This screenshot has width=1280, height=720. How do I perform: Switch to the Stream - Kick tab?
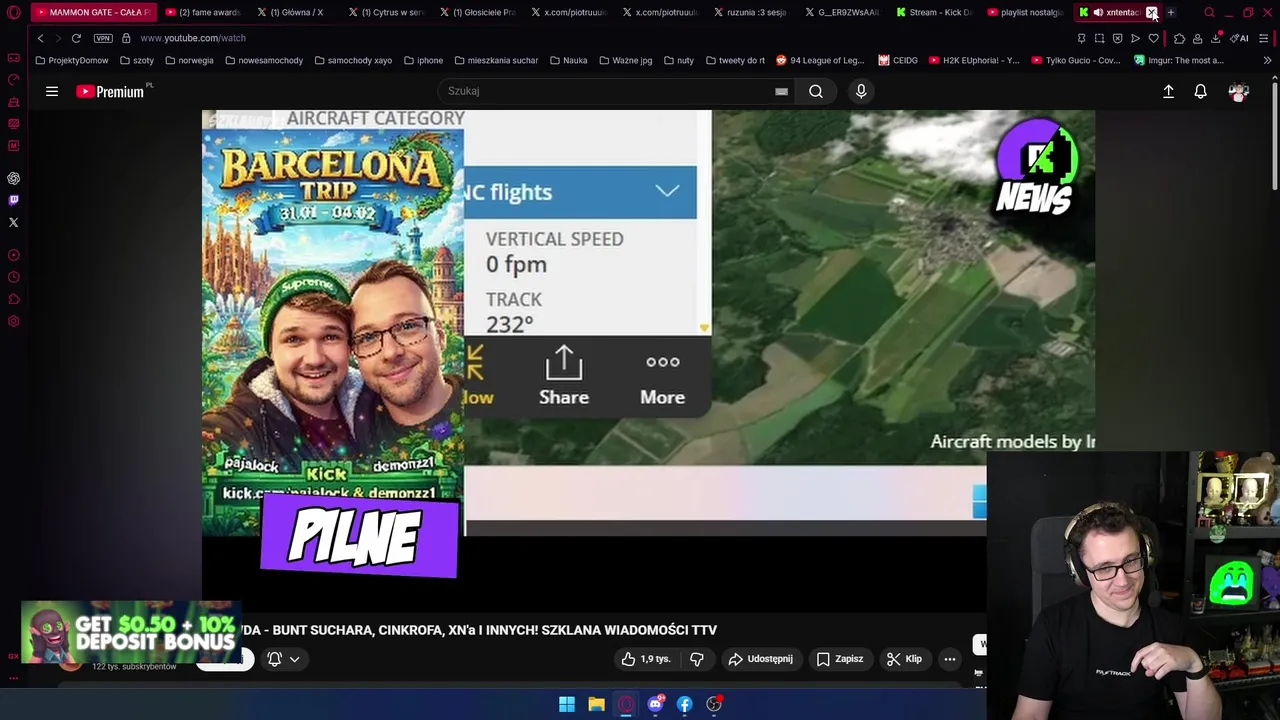[935, 12]
